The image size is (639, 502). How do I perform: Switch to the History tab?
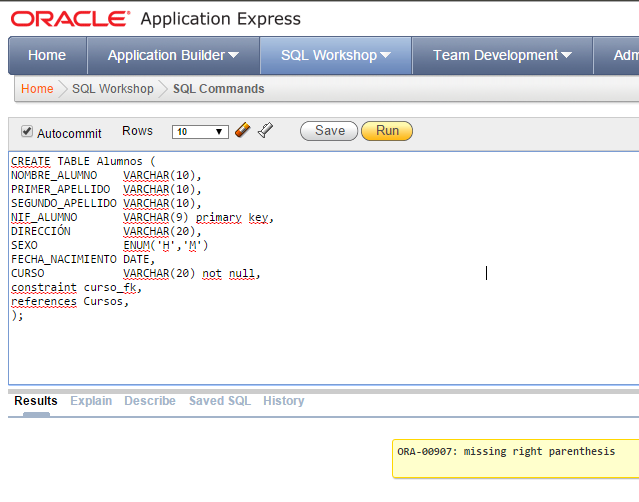(x=284, y=401)
